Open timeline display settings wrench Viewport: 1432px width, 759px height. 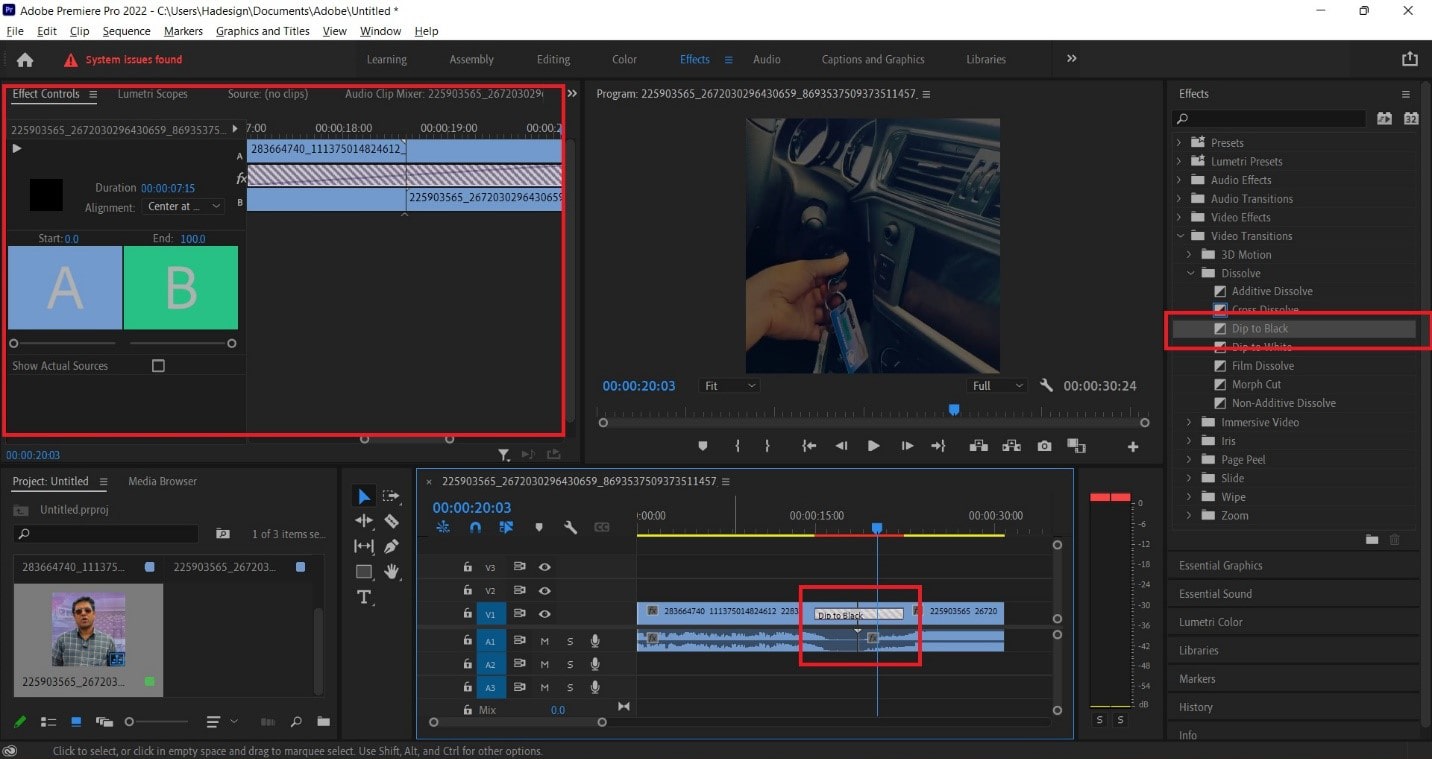(x=570, y=527)
